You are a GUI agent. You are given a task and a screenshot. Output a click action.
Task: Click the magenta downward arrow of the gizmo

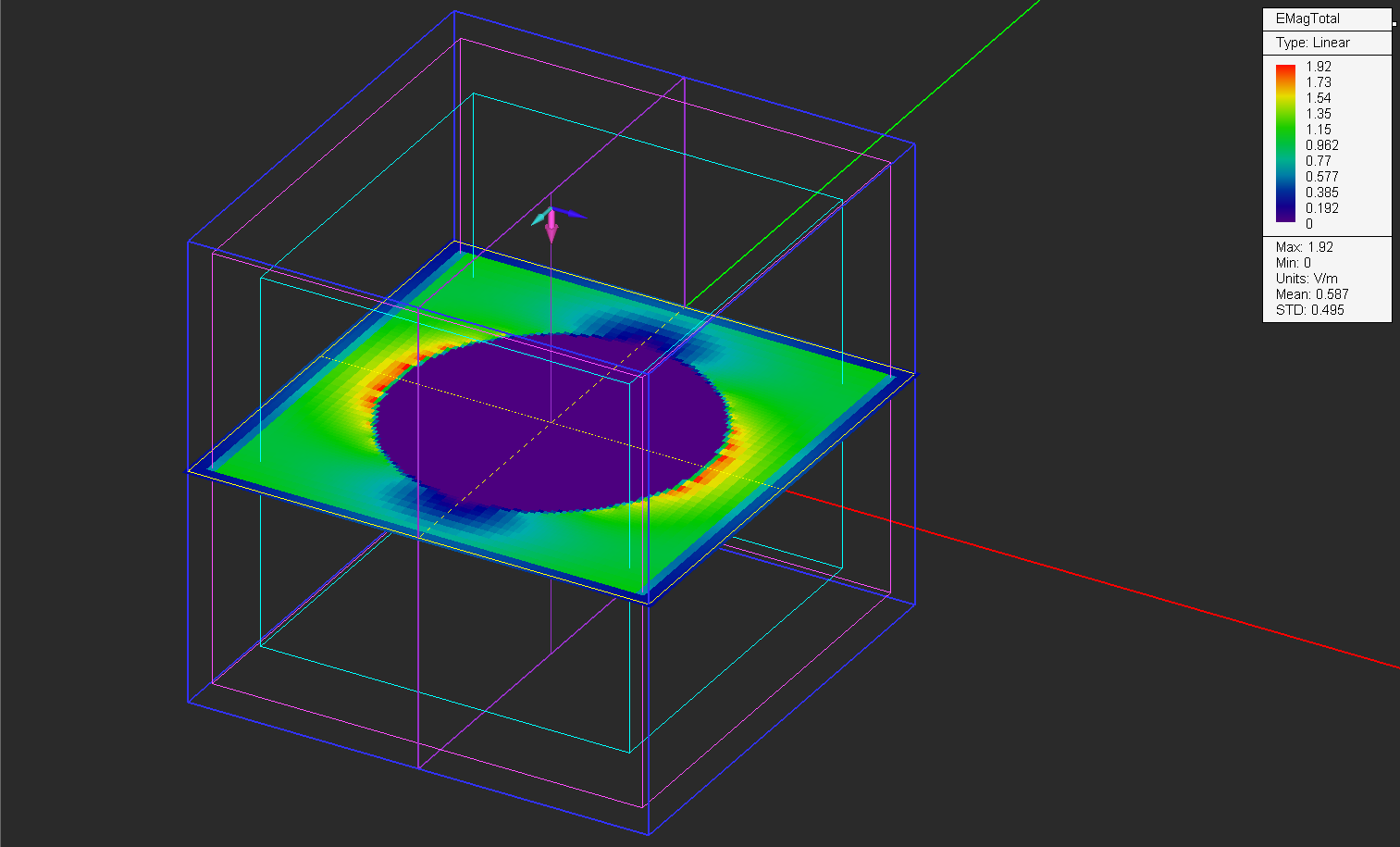click(x=551, y=230)
